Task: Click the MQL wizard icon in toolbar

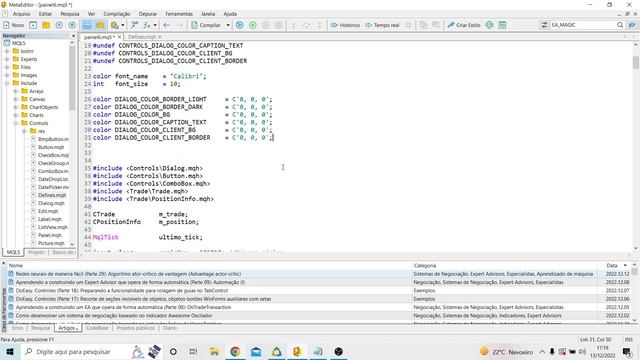Action: coord(134,25)
